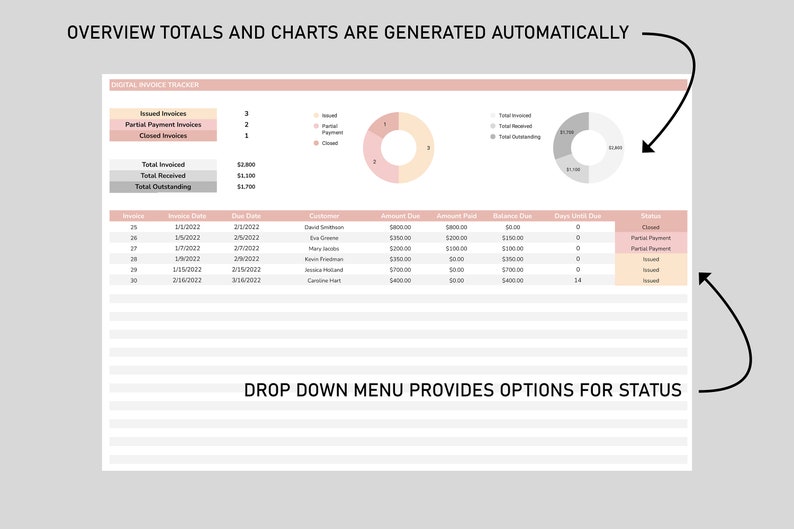Select Balance Due cell $400.00

pos(512,280)
